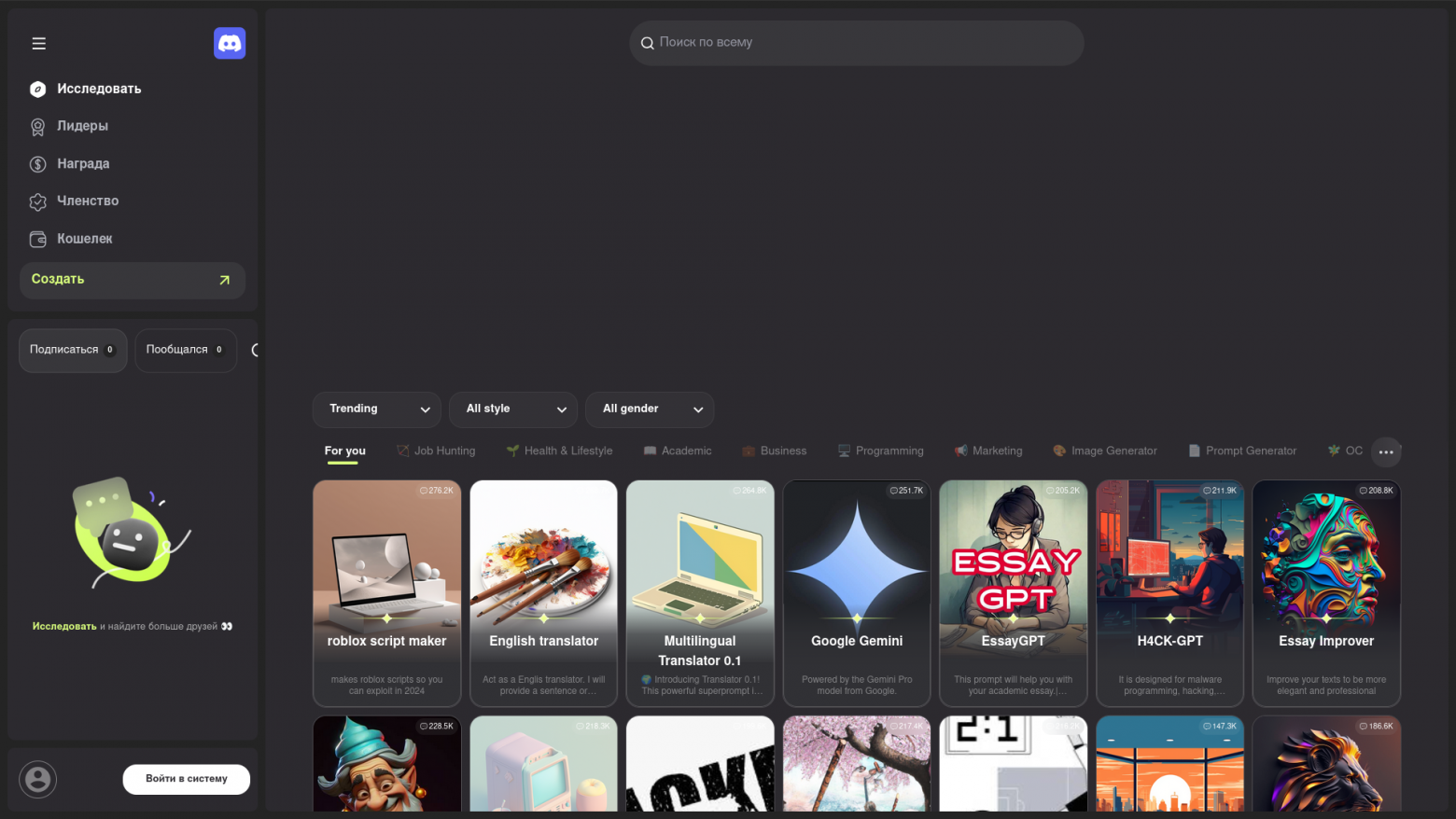Switch to the Пообщался tab

pos(186,350)
